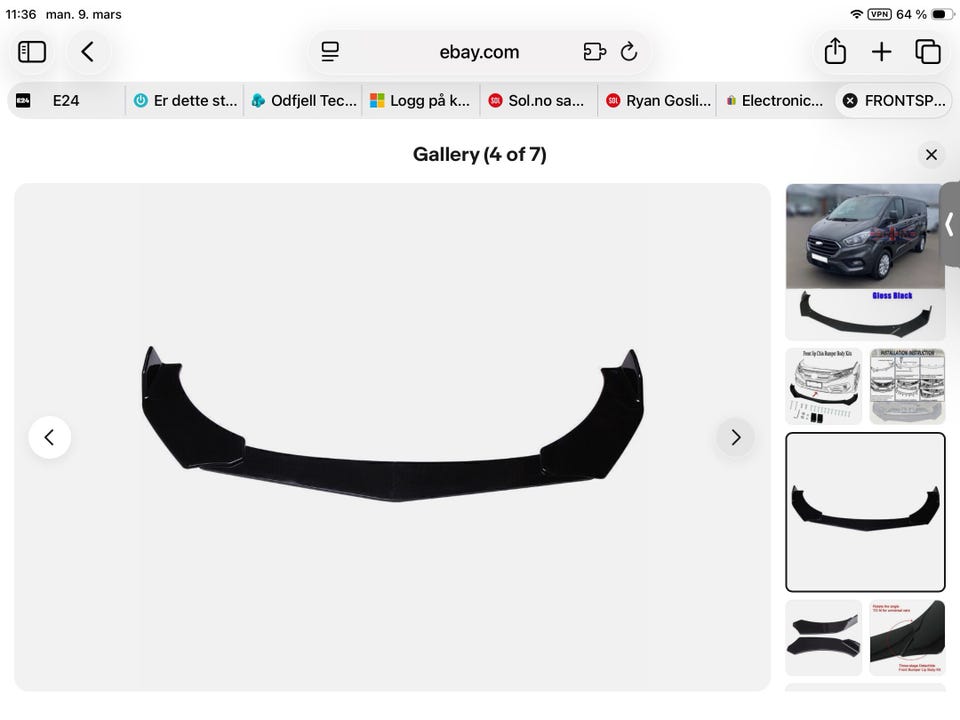Close the gallery with X button
This screenshot has height=720, width=960.
[x=931, y=155]
